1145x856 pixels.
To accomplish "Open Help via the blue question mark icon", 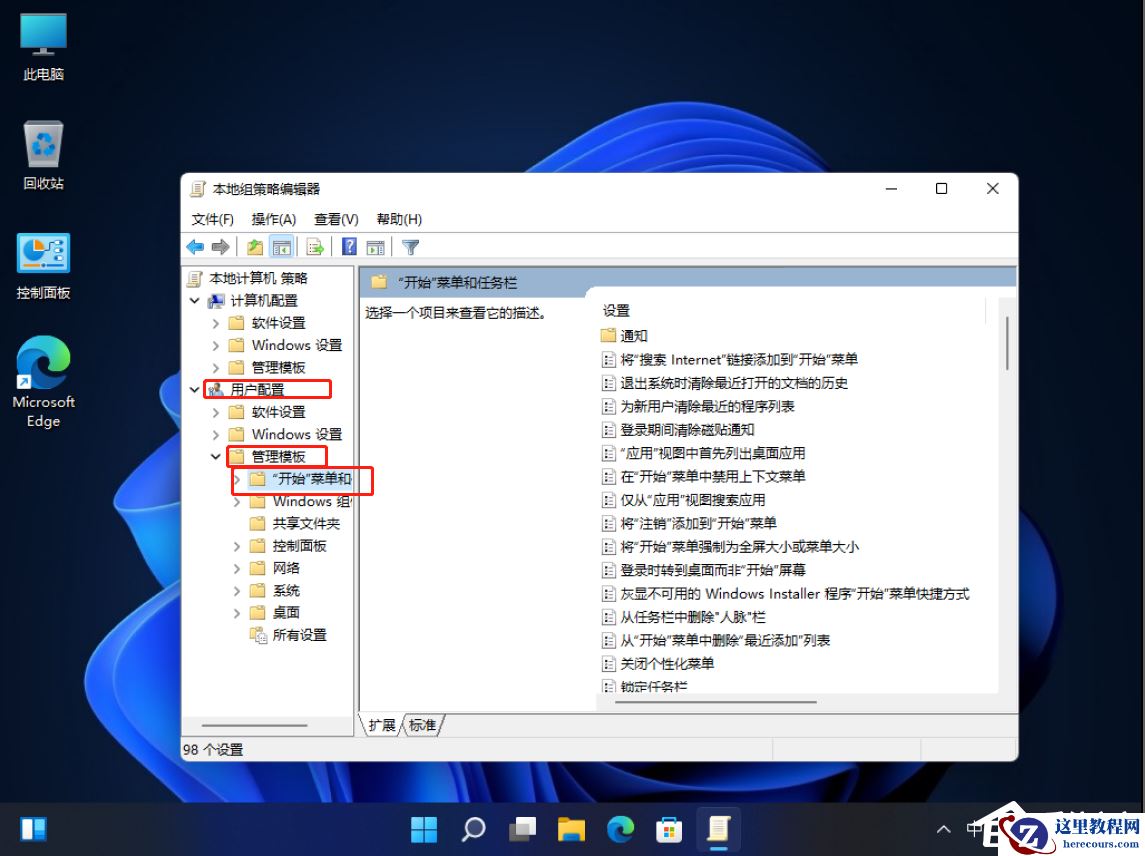I will click(x=347, y=247).
